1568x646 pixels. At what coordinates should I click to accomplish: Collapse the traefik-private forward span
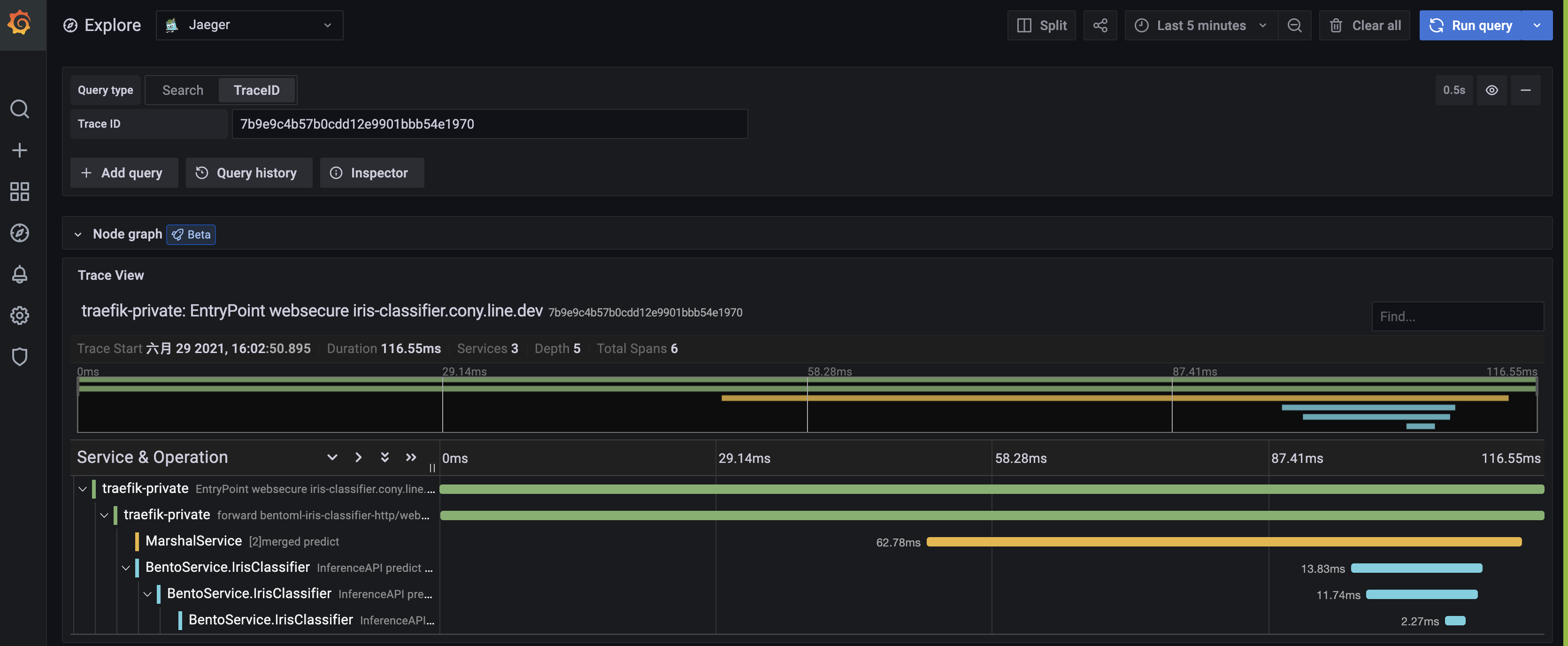tap(104, 515)
